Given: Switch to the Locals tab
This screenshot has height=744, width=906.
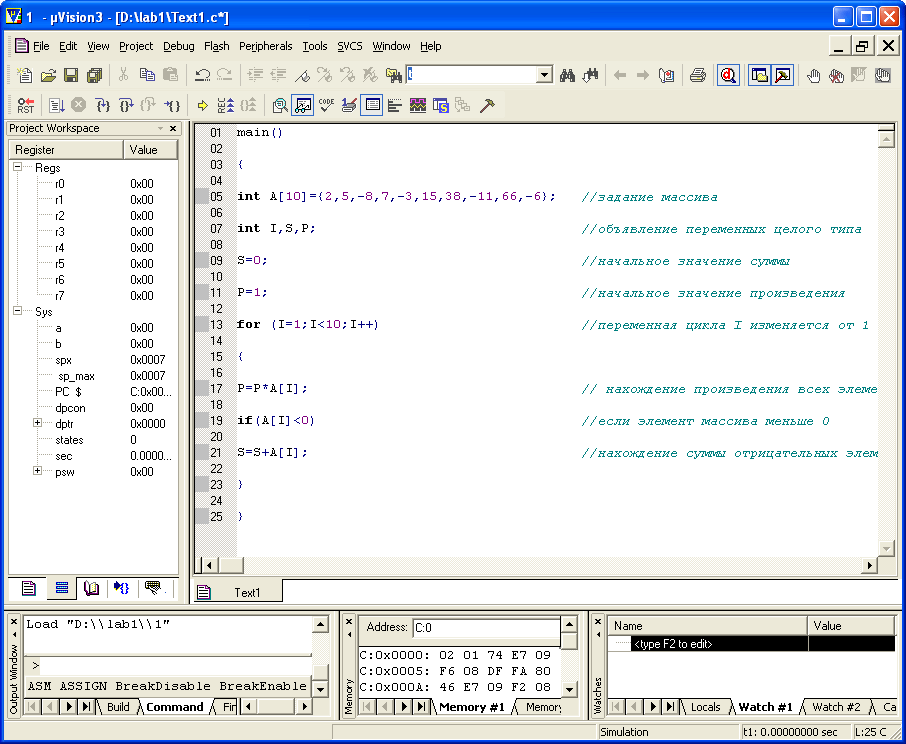Looking at the screenshot, I should coord(706,707).
